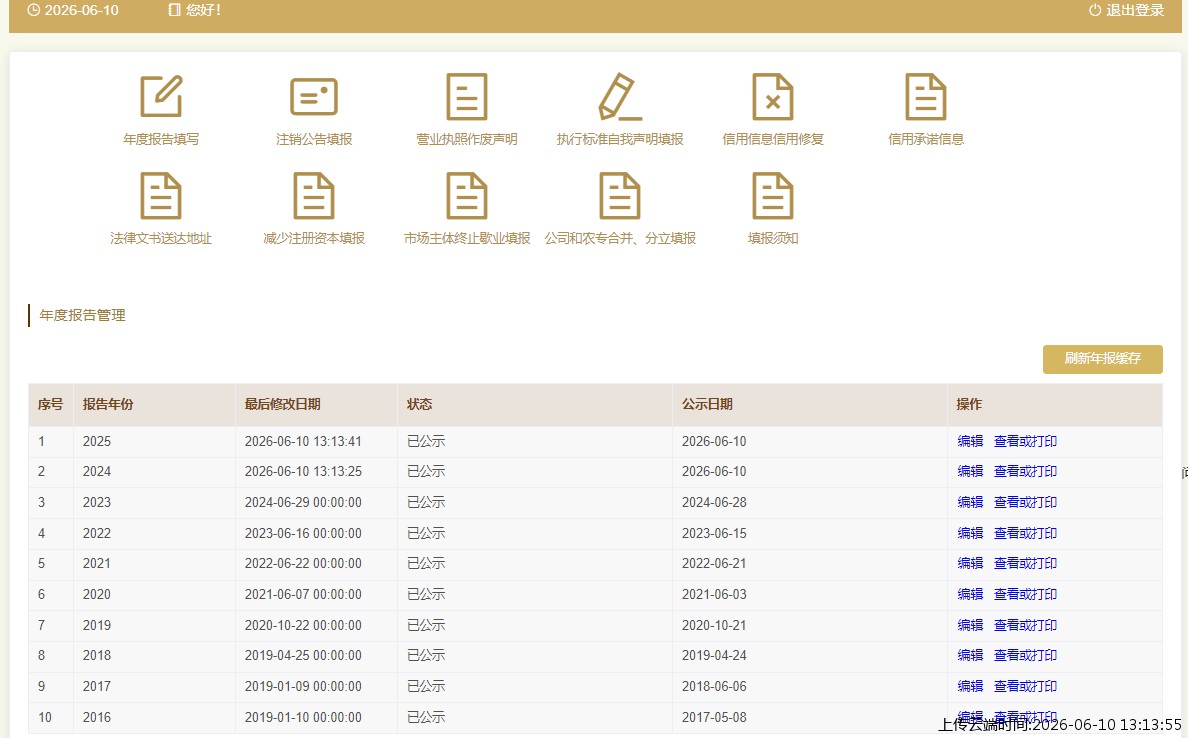View or print the 2023 report
The image size is (1188, 738).
click(x=1025, y=502)
